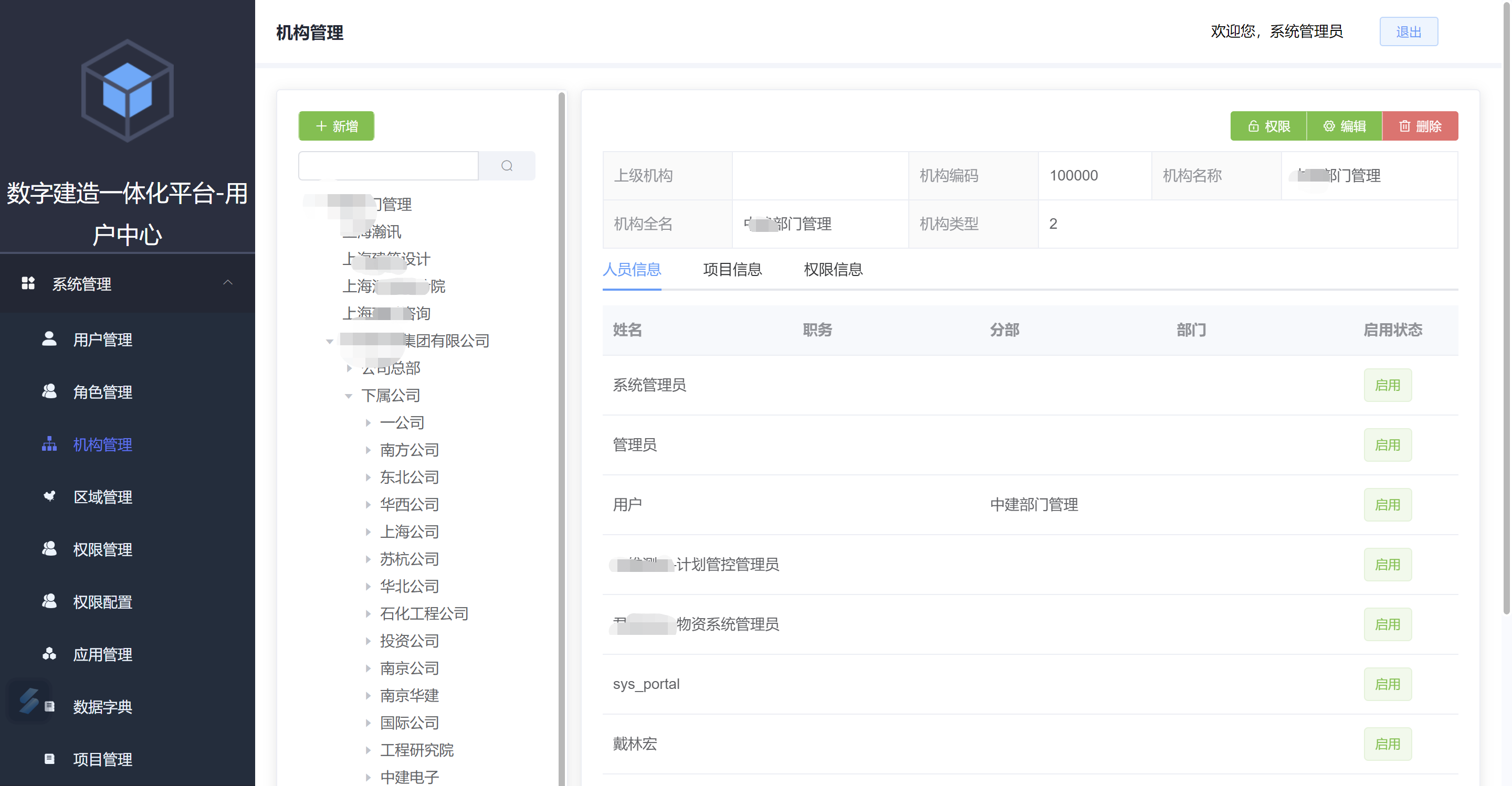Click 启用 status for 戴林宏 row
The width and height of the screenshot is (1512, 786).
(x=1388, y=745)
